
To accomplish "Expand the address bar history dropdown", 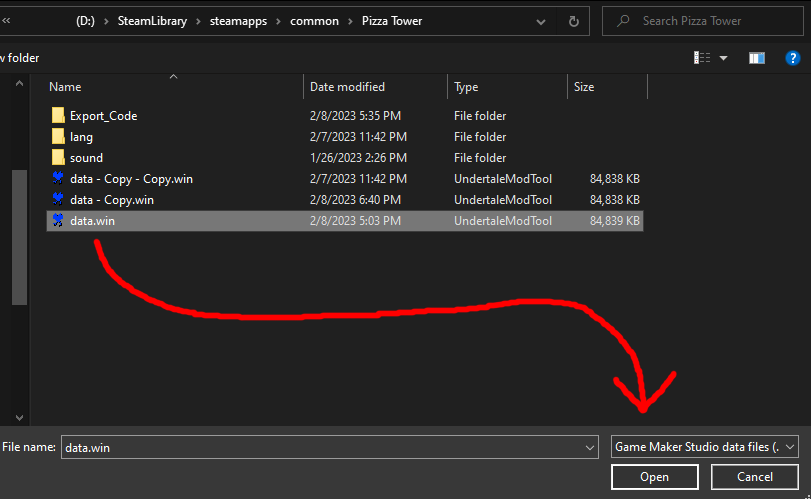I will (x=541, y=22).
